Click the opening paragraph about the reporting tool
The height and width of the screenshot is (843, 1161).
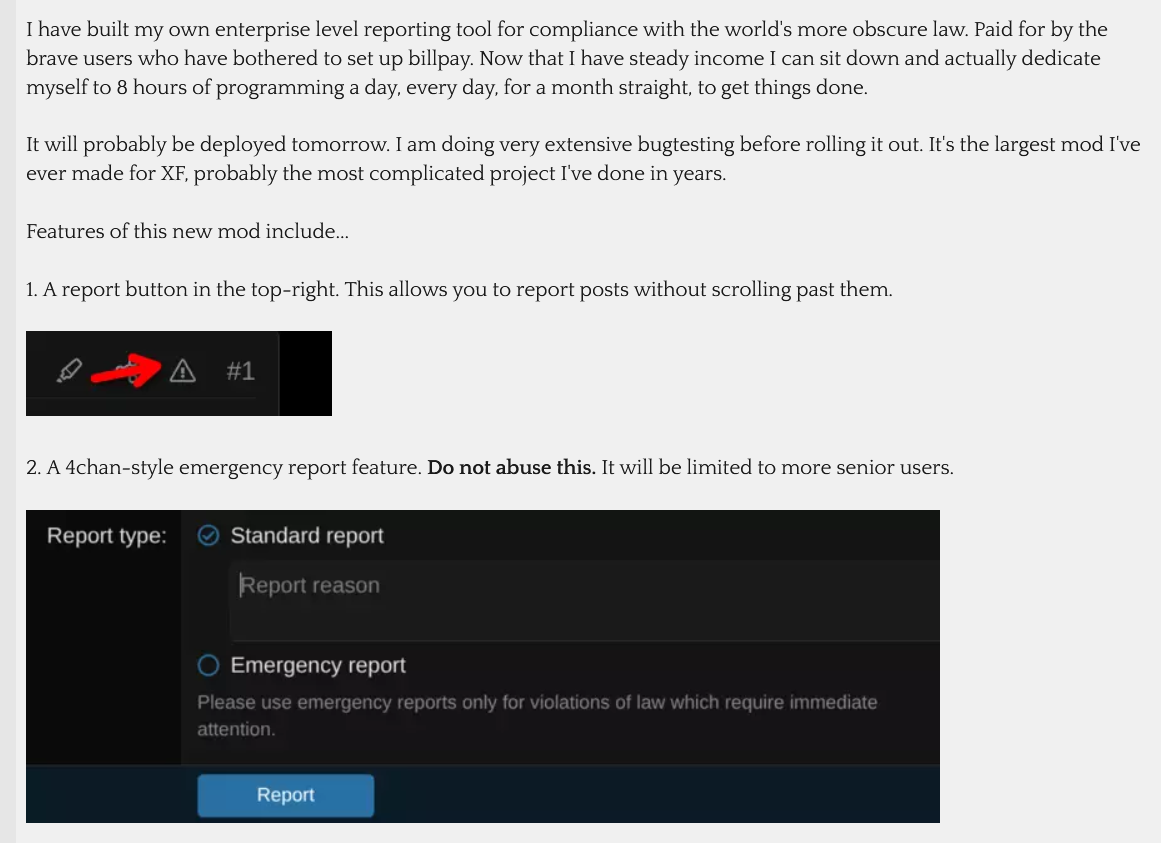(x=566, y=58)
